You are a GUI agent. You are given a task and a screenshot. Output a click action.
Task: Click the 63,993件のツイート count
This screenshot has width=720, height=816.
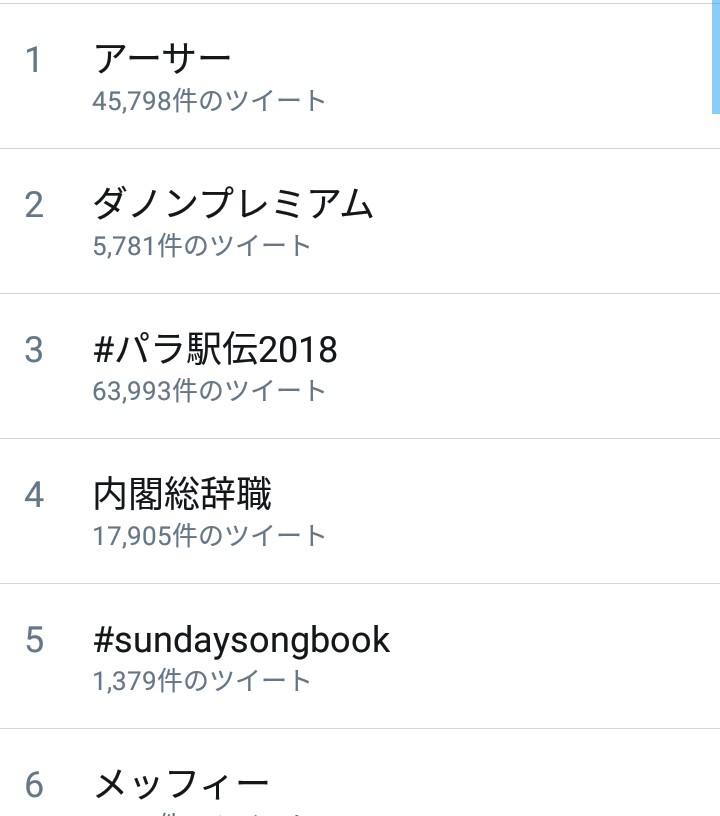click(209, 391)
